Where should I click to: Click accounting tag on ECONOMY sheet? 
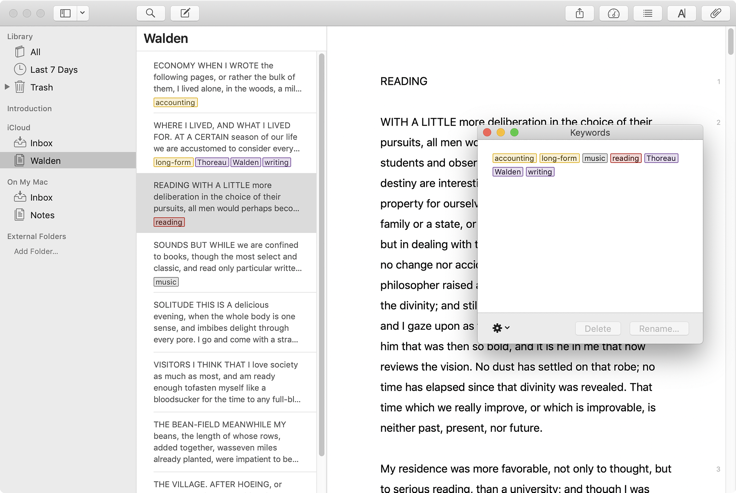point(175,102)
